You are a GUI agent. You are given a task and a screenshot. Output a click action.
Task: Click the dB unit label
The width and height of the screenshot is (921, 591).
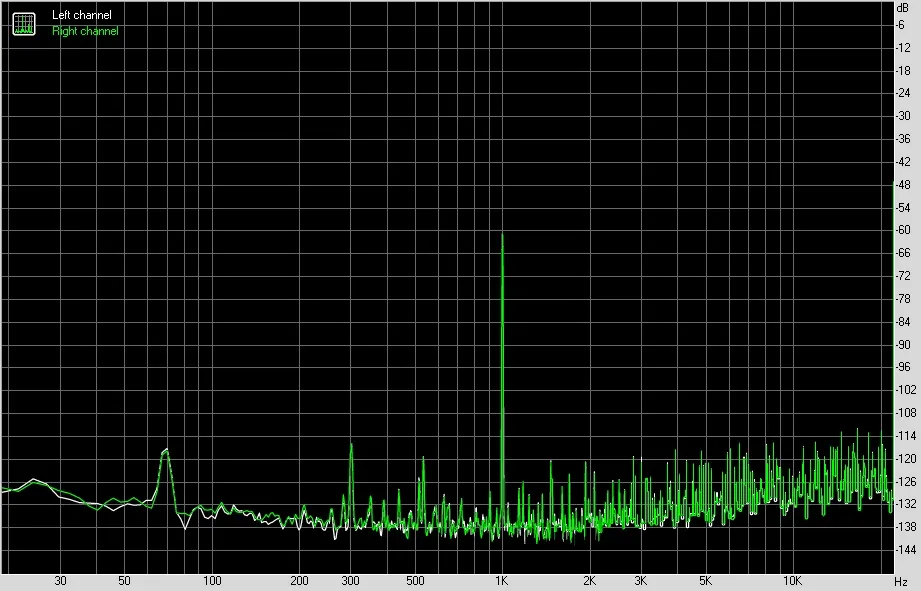coord(902,8)
